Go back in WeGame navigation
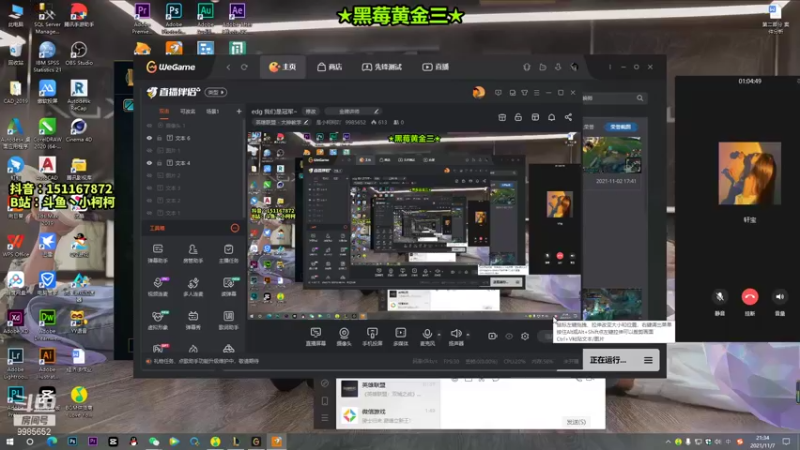 point(228,67)
